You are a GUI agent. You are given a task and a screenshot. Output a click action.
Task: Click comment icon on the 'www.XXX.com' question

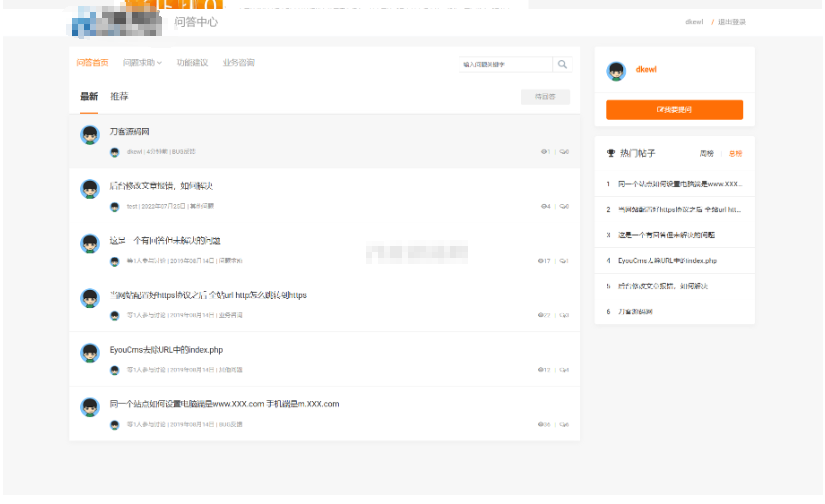[x=562, y=425]
